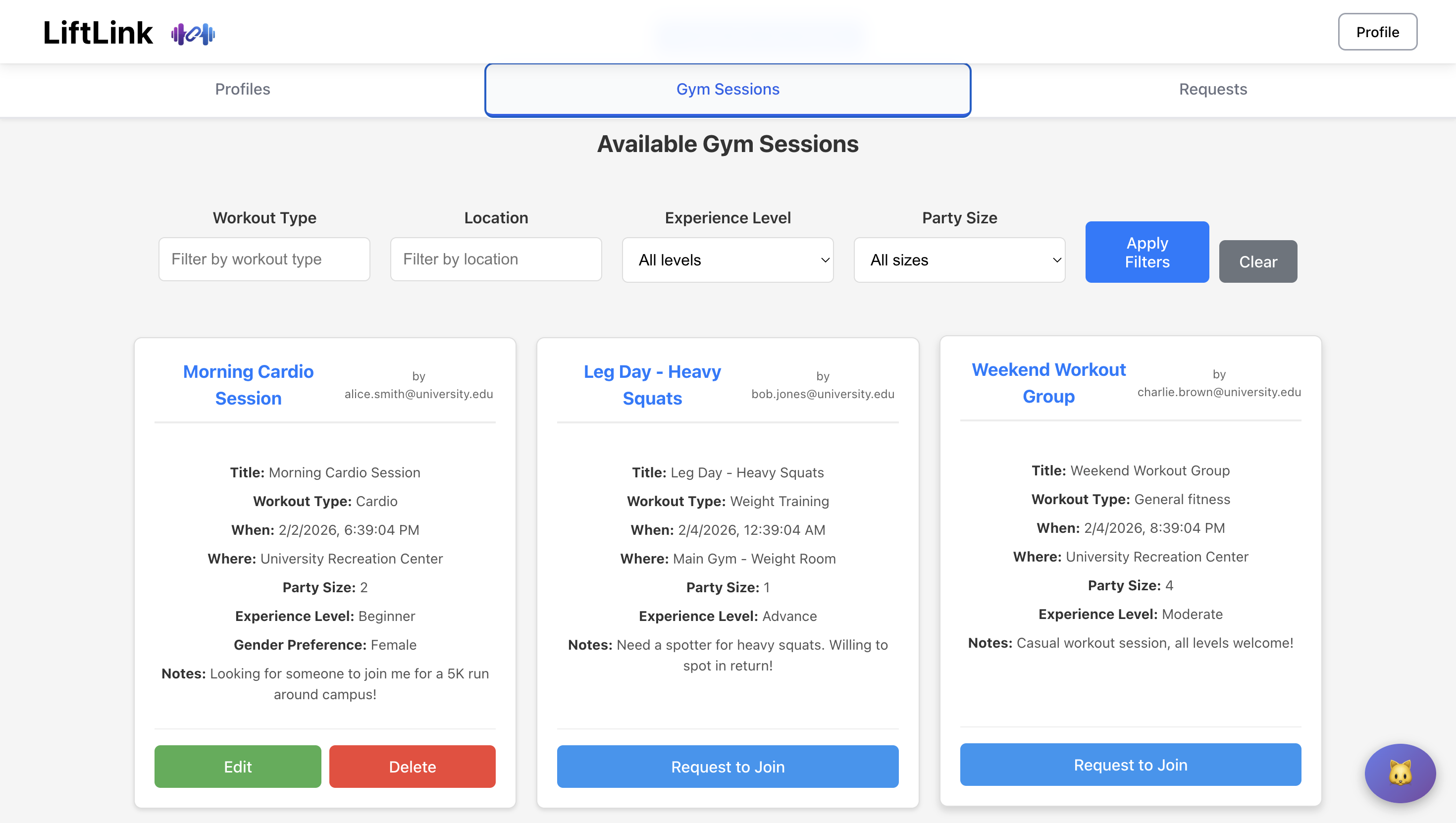1456x823 pixels.
Task: Delete the Morning Cardio Session
Action: coord(412,767)
